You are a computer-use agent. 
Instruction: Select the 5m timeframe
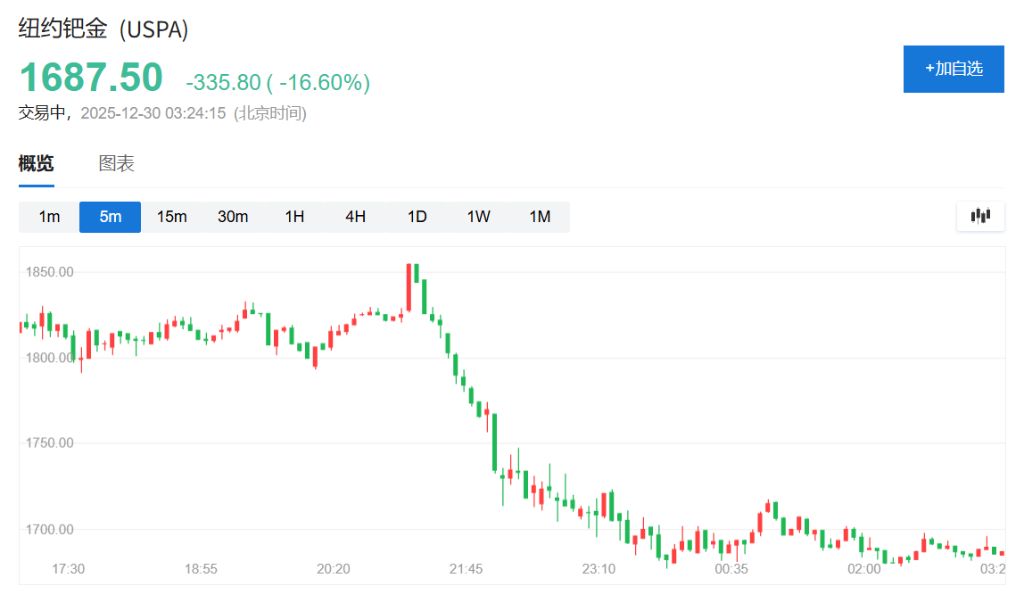pos(110,217)
